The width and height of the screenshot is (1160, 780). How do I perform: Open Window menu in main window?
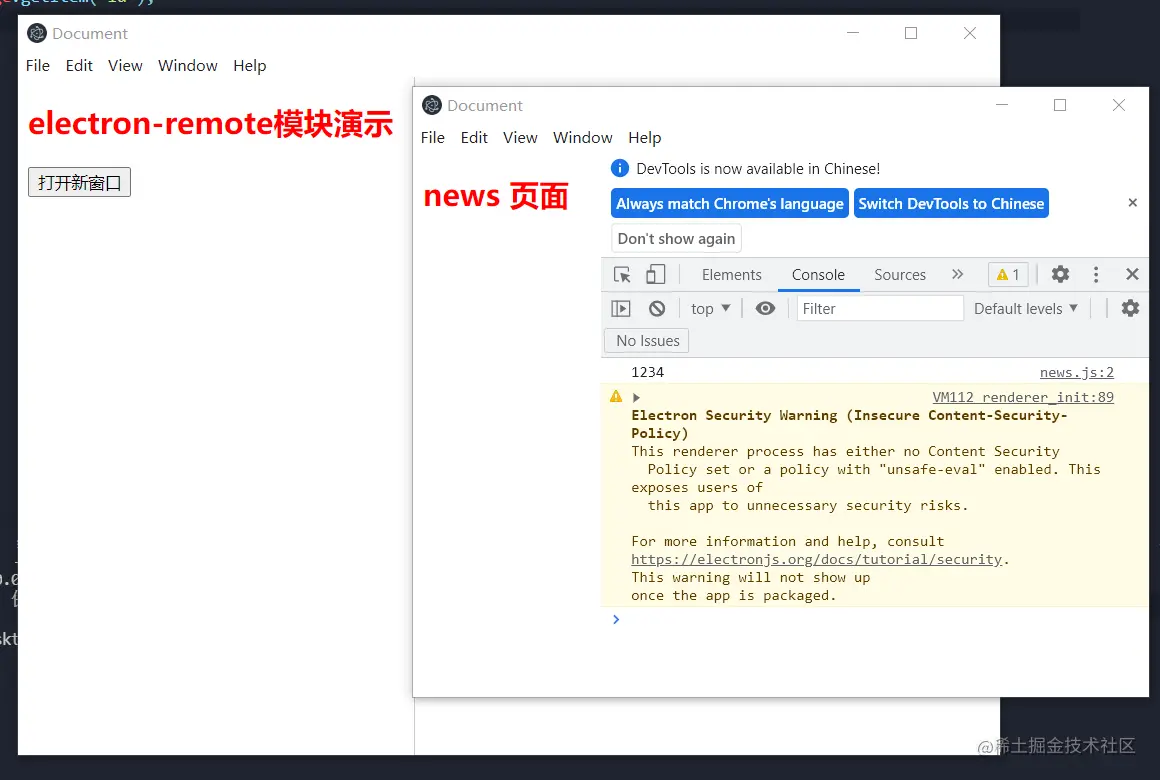(x=188, y=66)
